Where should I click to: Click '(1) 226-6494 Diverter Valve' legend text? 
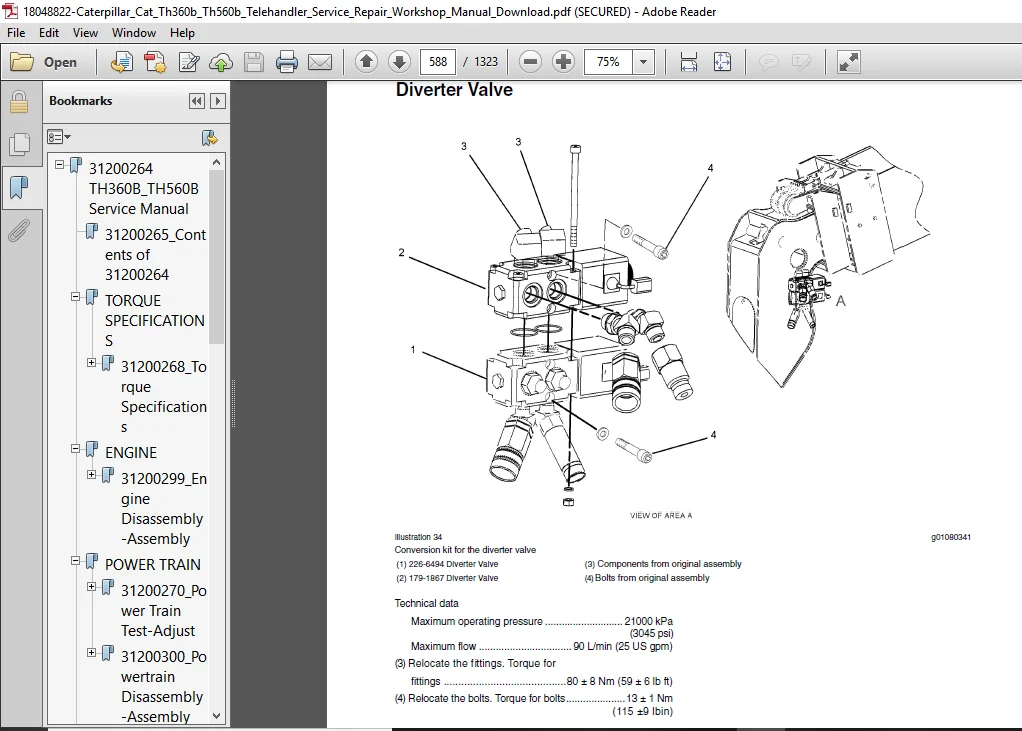point(447,564)
